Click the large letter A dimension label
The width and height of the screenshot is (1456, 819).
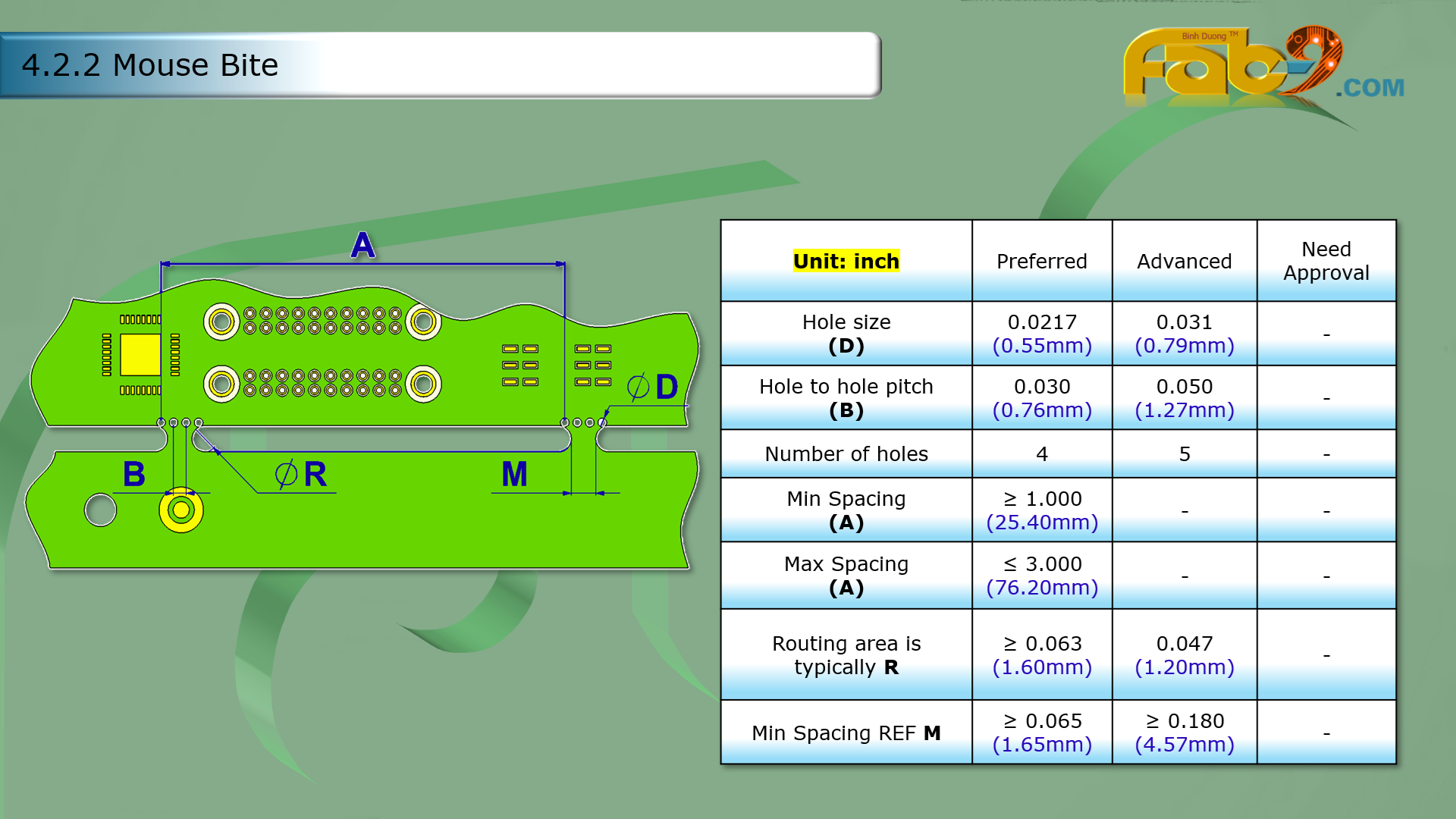(x=362, y=245)
